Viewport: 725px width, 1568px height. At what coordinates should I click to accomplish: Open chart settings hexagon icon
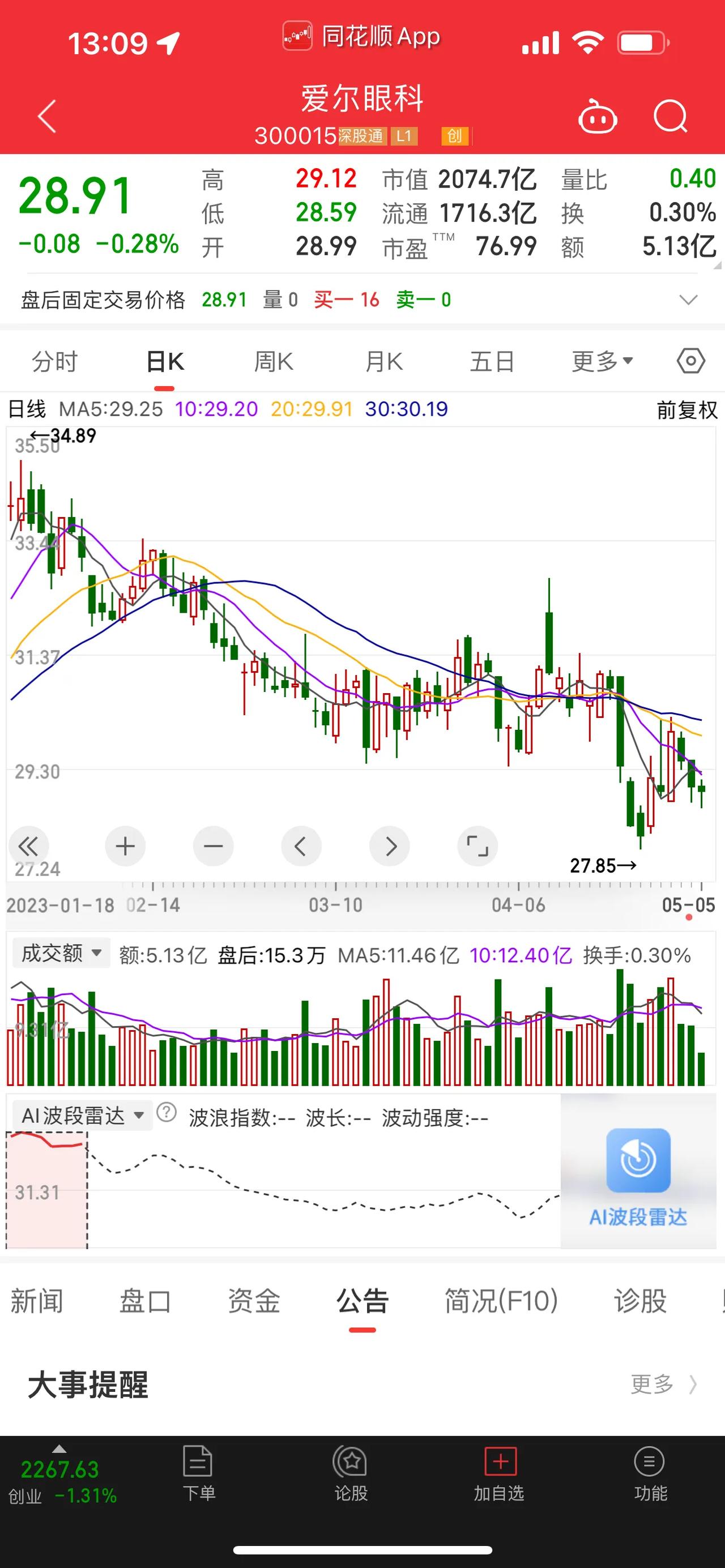[691, 361]
